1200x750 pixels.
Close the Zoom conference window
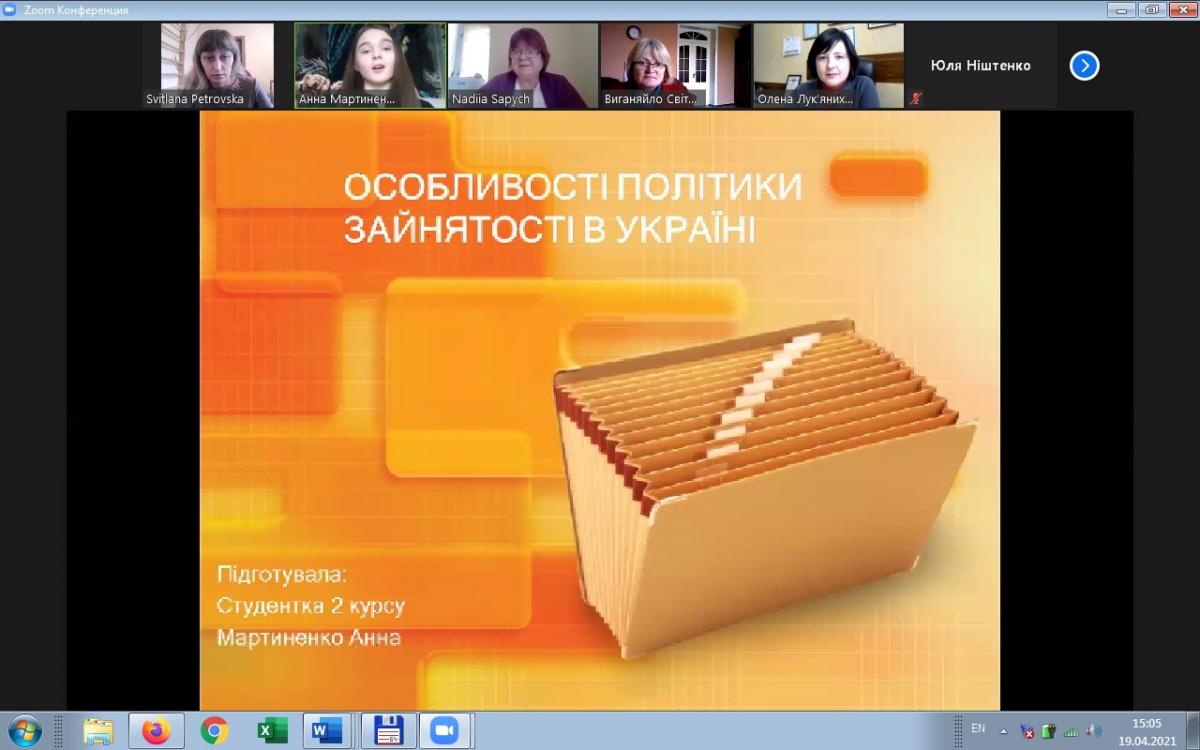click(1182, 9)
